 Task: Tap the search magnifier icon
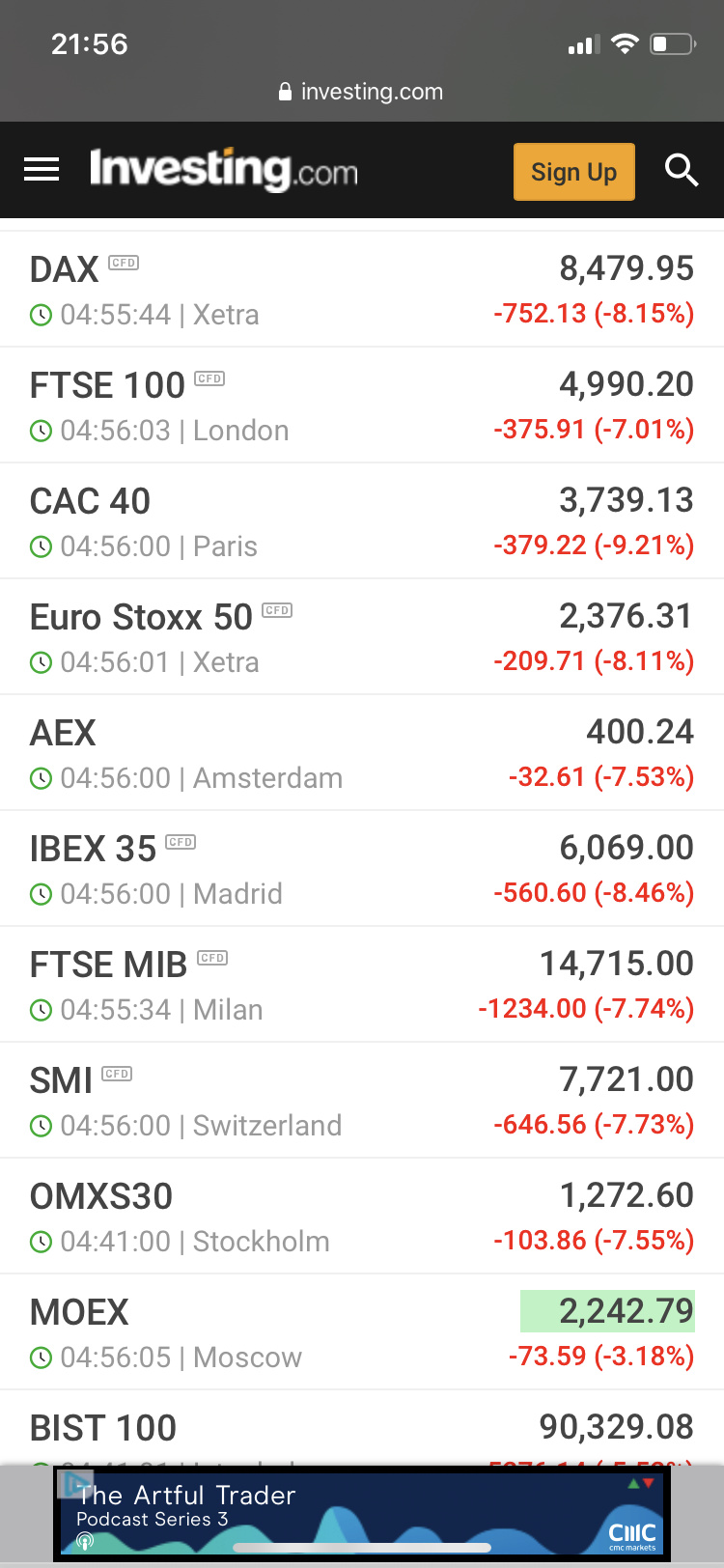point(681,170)
